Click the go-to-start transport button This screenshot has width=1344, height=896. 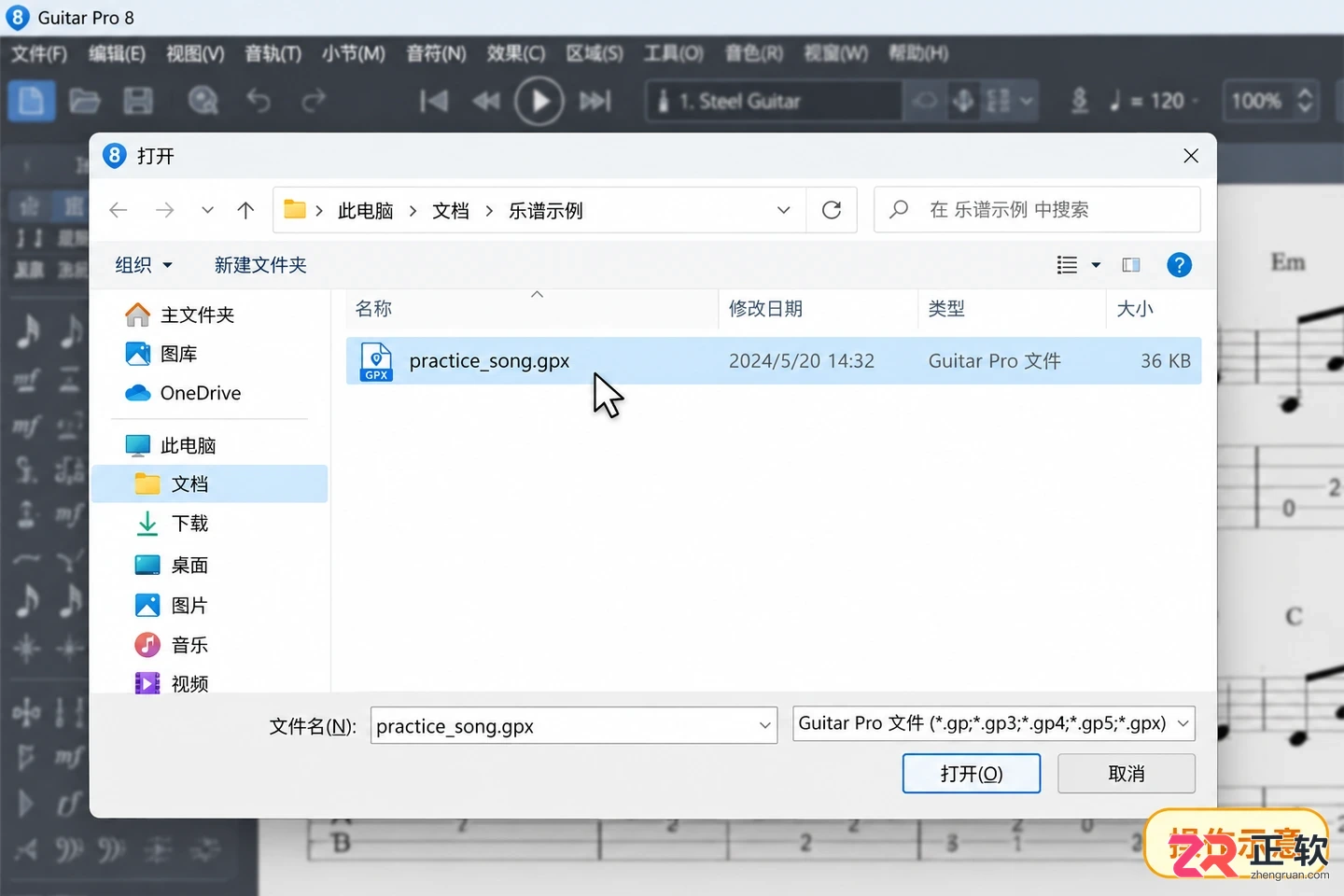coord(433,101)
